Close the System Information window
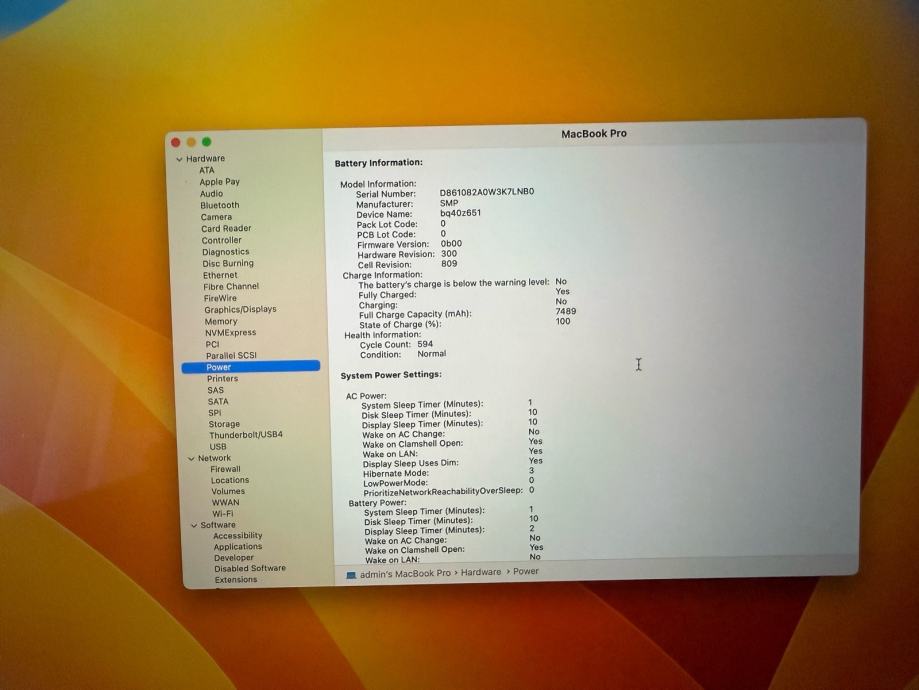The image size is (919, 690). pos(175,142)
